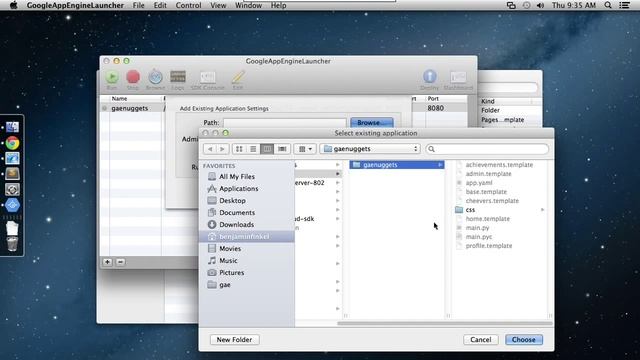
Task: Click the Path input field
Action: coord(284,122)
